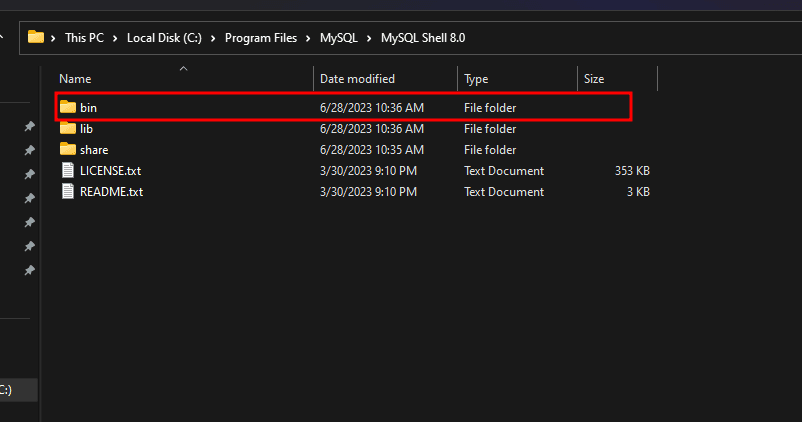
Task: Select the bin folder name
Action: click(x=88, y=107)
